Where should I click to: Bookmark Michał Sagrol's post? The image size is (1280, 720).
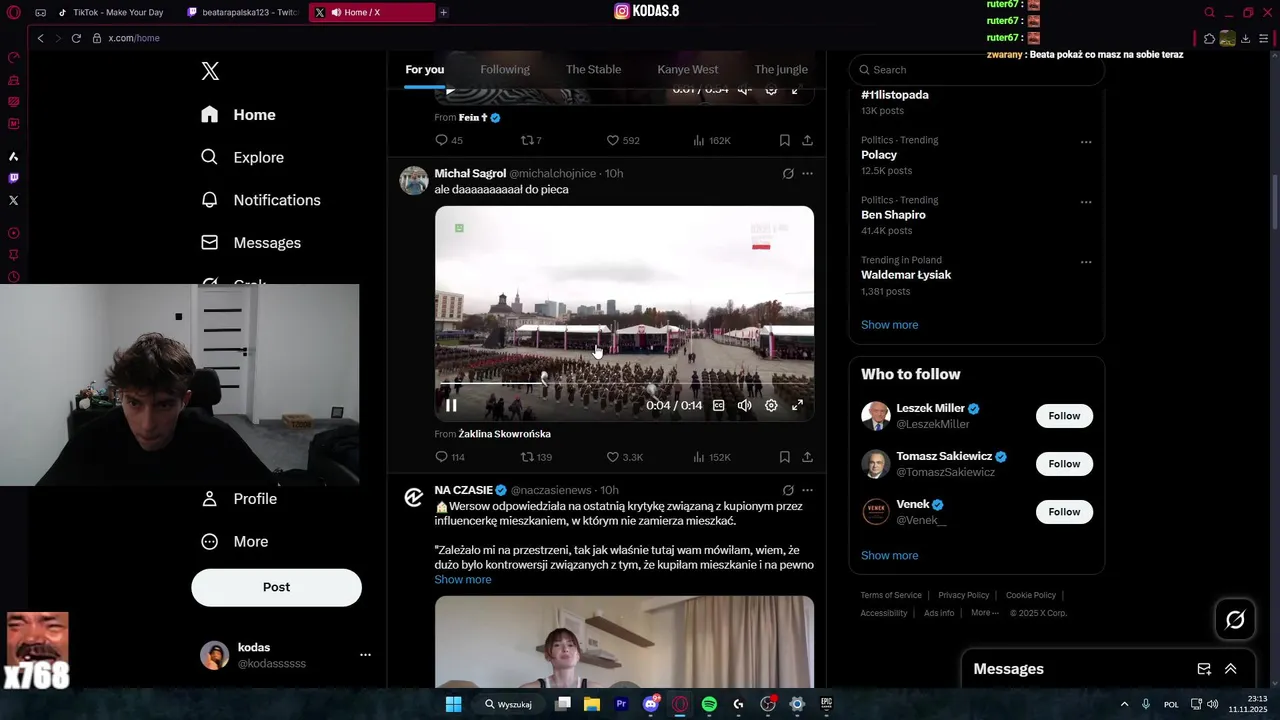784,457
